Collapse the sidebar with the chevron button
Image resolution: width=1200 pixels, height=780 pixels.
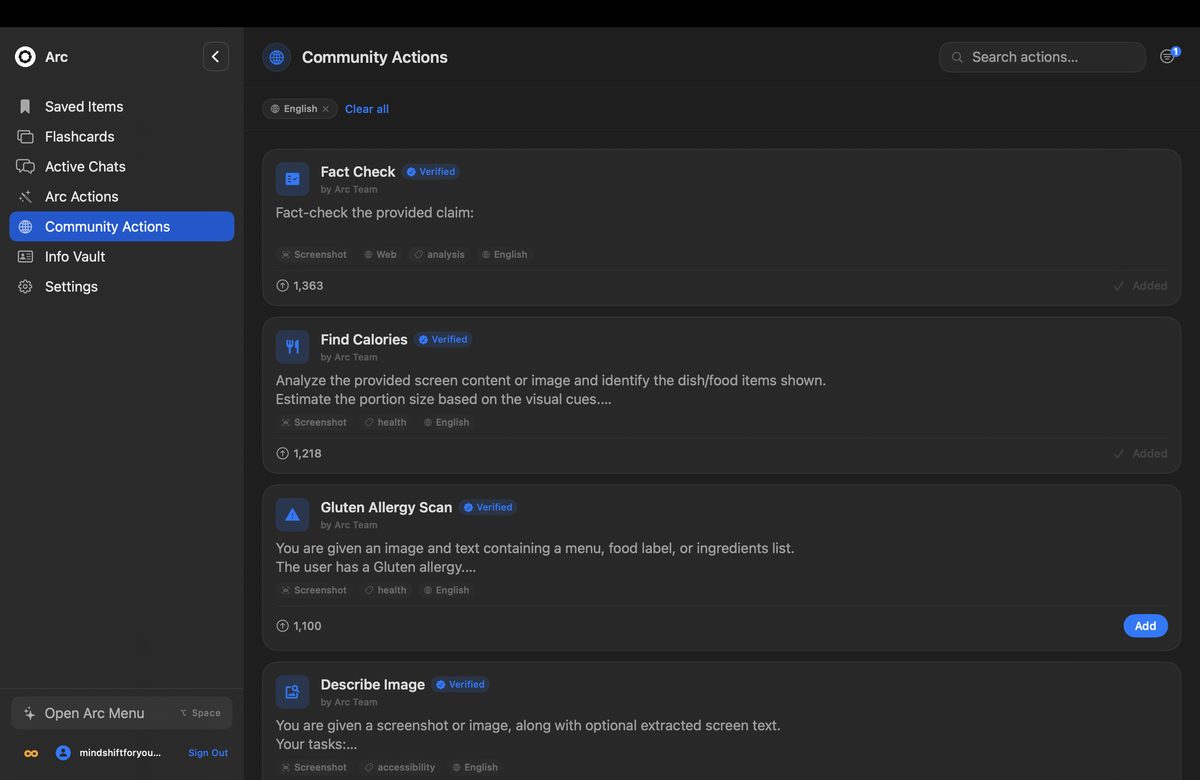216,57
